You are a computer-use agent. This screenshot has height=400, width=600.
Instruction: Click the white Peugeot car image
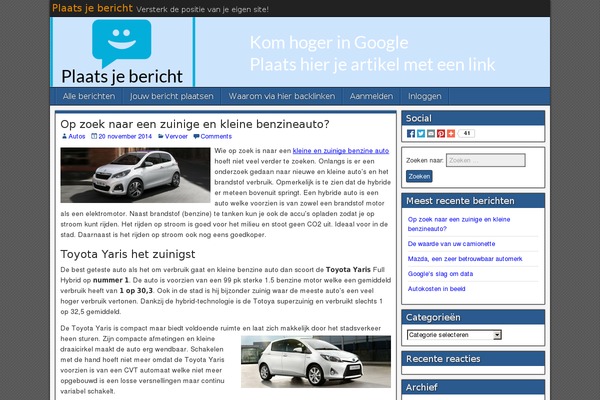pyautogui.click(x=135, y=175)
